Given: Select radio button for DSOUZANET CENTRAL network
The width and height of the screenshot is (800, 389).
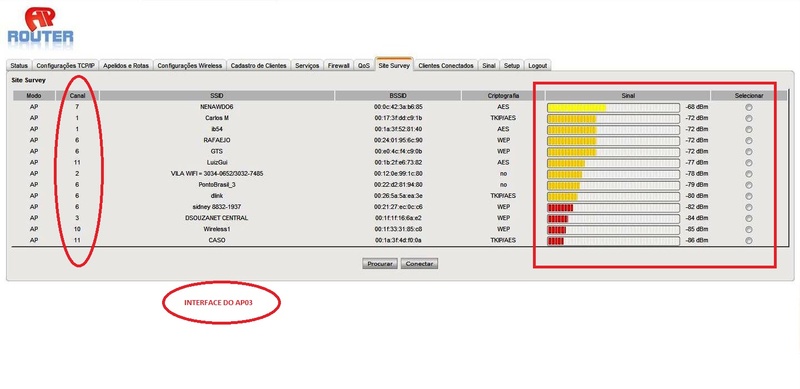Looking at the screenshot, I should pyautogui.click(x=748, y=218).
